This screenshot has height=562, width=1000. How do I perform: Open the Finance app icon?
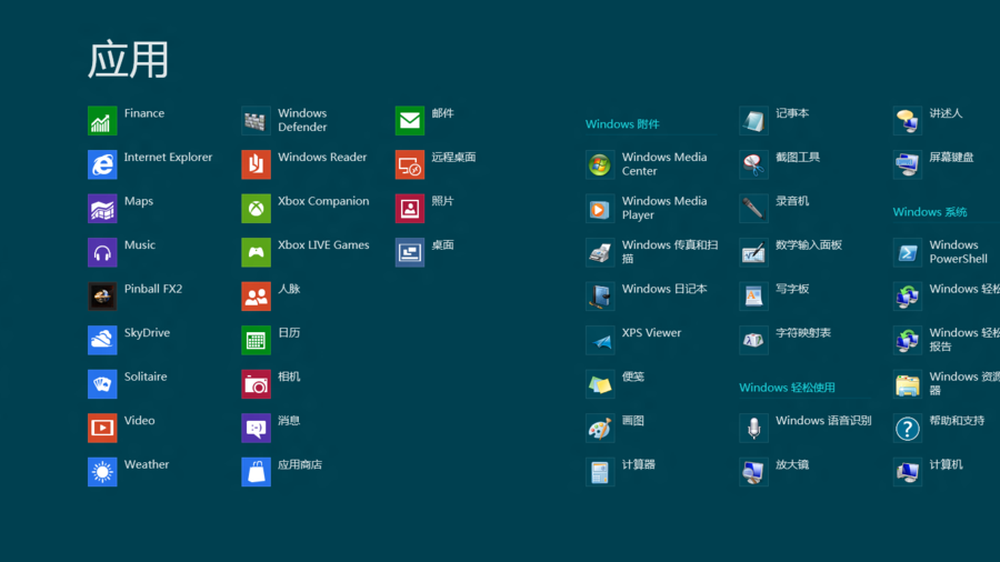pos(102,121)
